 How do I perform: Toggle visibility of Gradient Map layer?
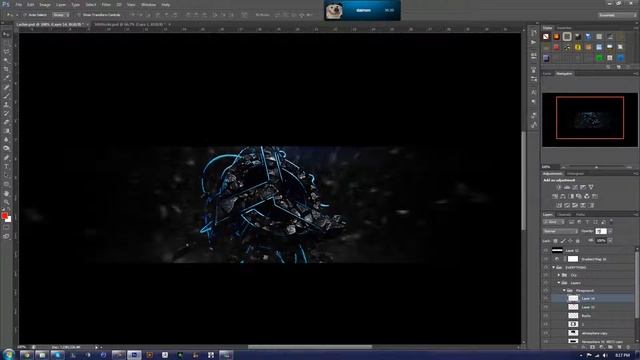pos(546,259)
